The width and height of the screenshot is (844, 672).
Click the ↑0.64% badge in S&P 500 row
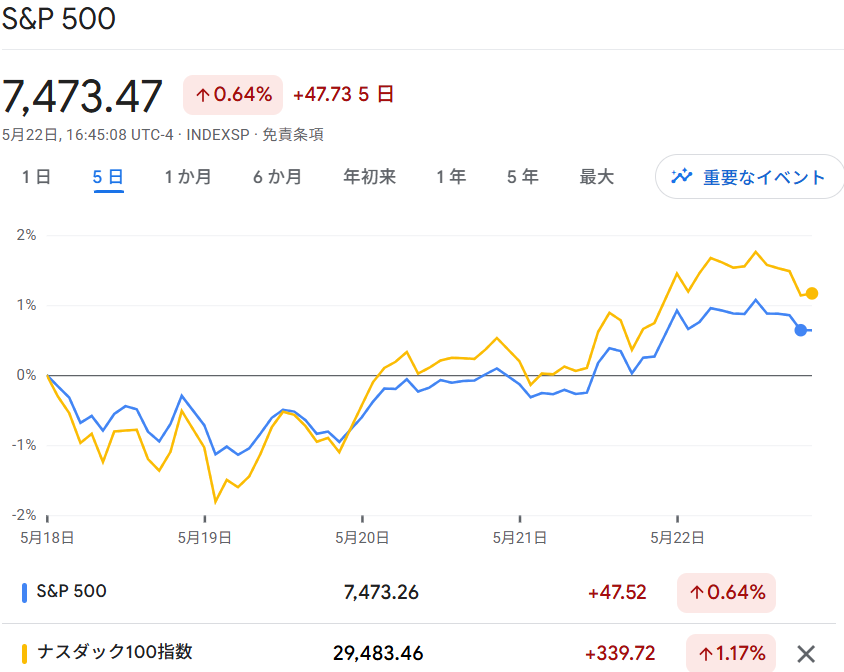pos(727,593)
